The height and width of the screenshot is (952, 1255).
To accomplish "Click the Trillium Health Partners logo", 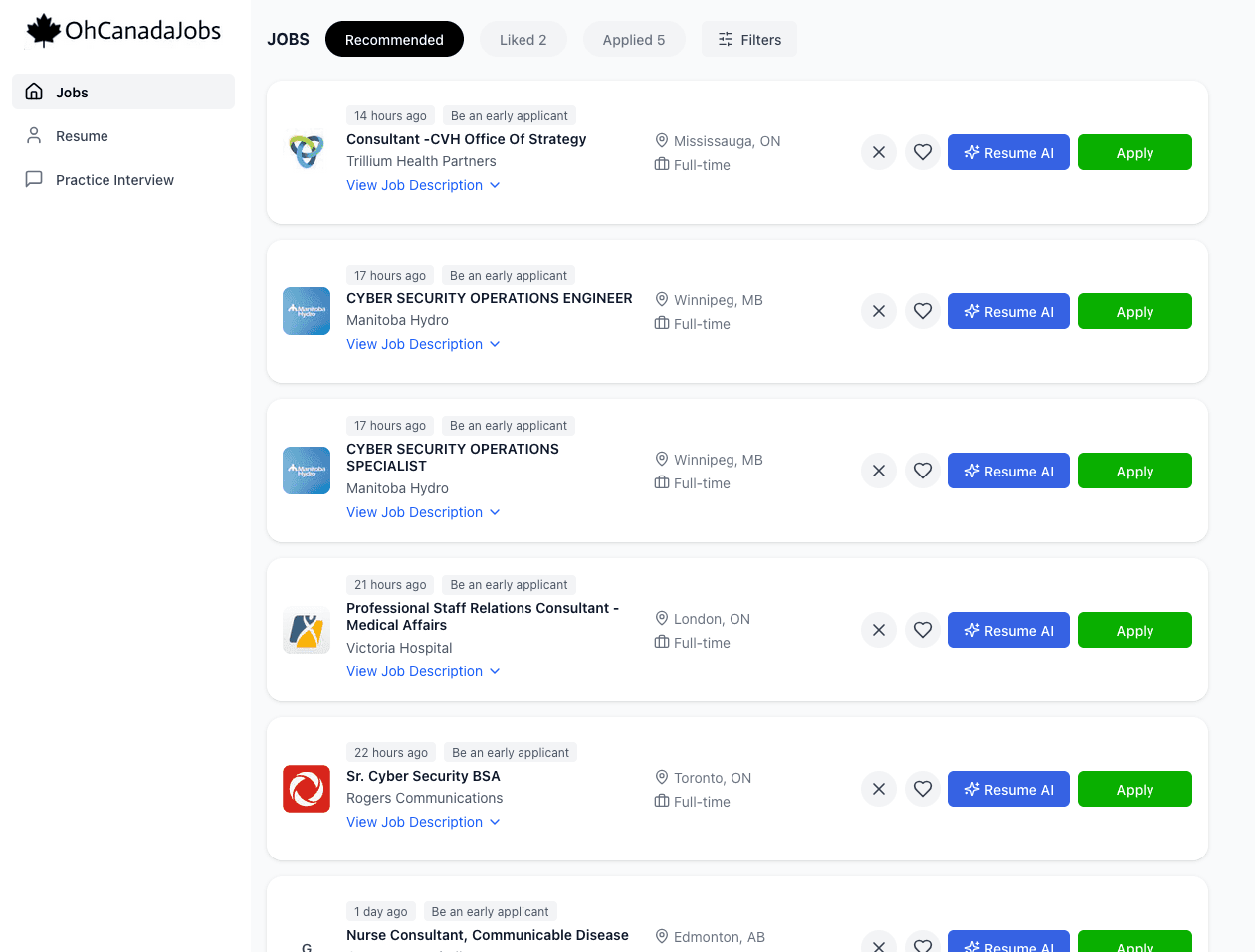I will click(x=307, y=152).
